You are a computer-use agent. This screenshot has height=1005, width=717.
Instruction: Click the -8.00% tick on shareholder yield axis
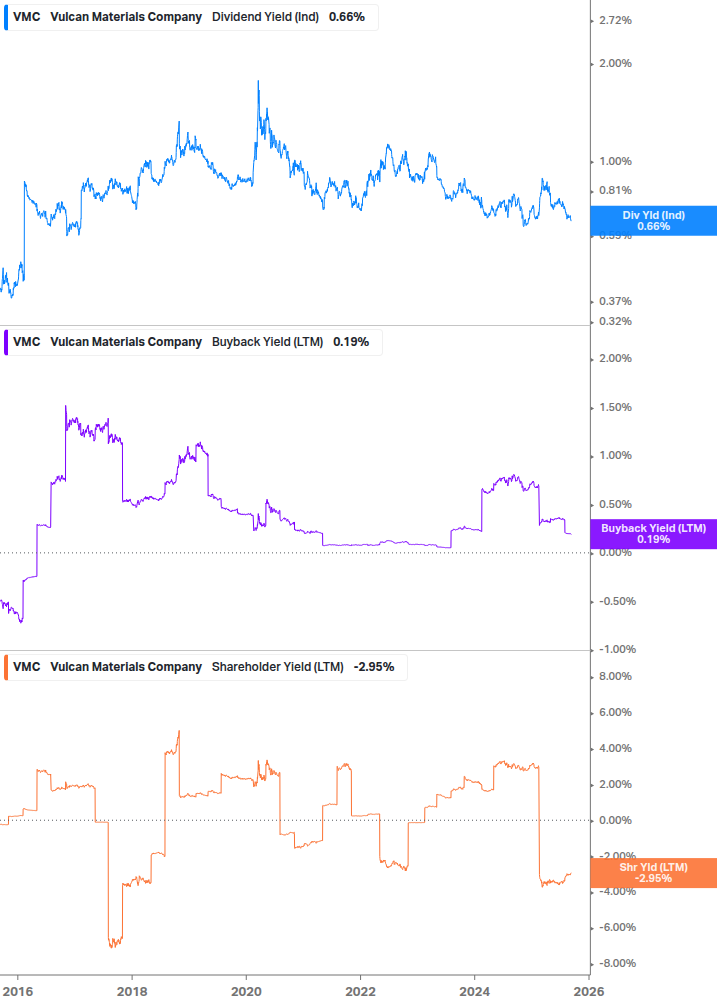point(618,963)
